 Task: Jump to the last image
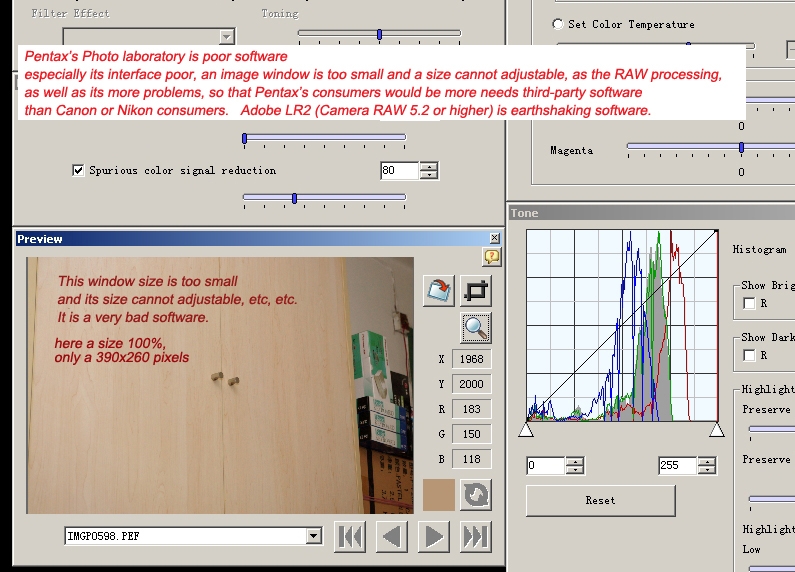coord(476,537)
